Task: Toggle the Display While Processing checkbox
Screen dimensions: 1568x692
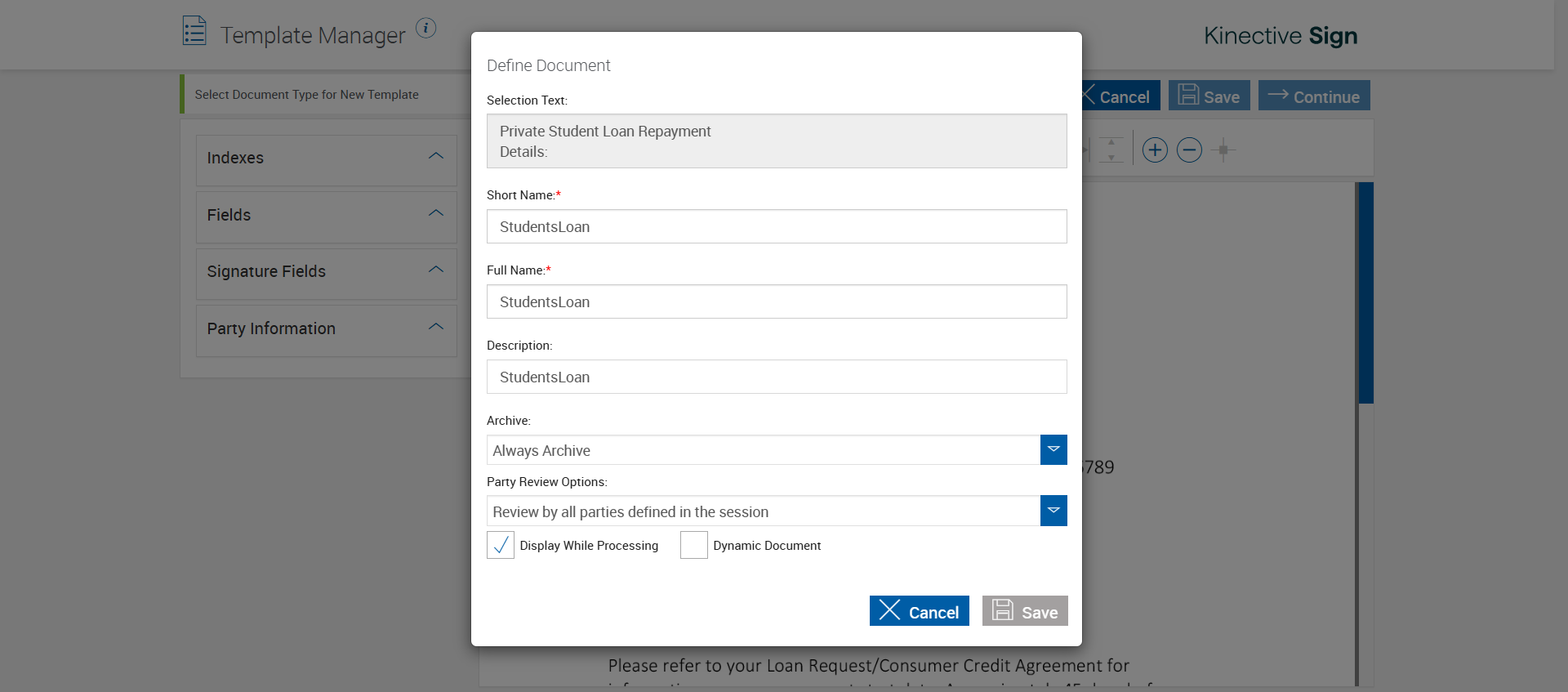Action: pyautogui.click(x=501, y=545)
